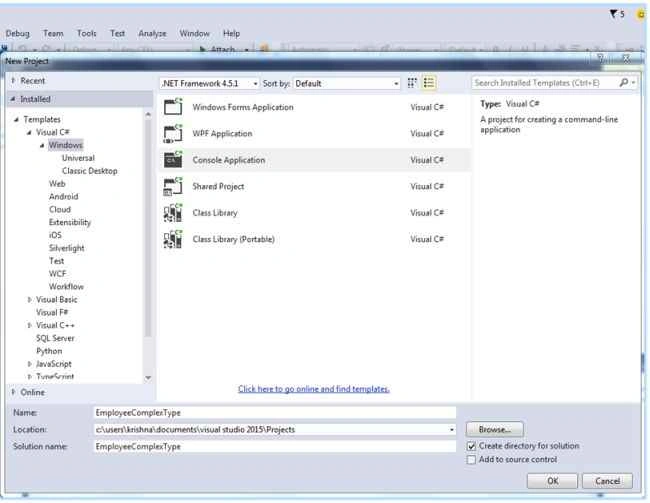The image size is (650, 503).
Task: Select WCF in the template tree
Action: pos(57,274)
